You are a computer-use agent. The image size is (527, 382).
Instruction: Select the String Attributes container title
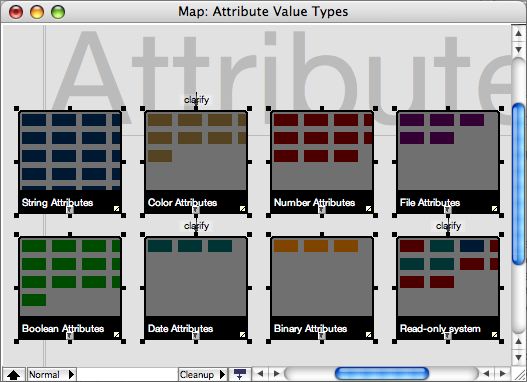point(57,203)
